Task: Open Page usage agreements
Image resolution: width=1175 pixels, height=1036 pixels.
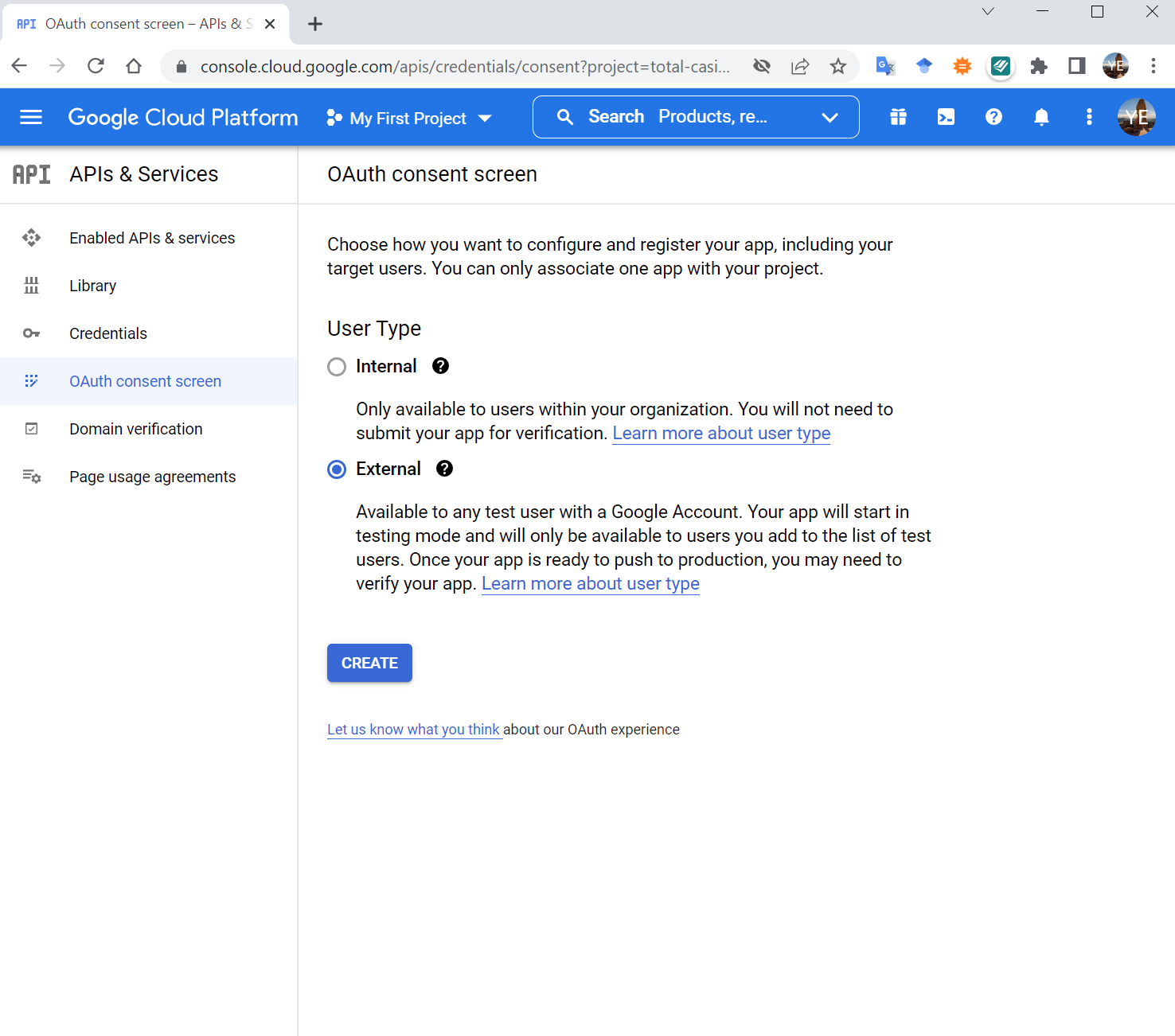Action: click(149, 477)
